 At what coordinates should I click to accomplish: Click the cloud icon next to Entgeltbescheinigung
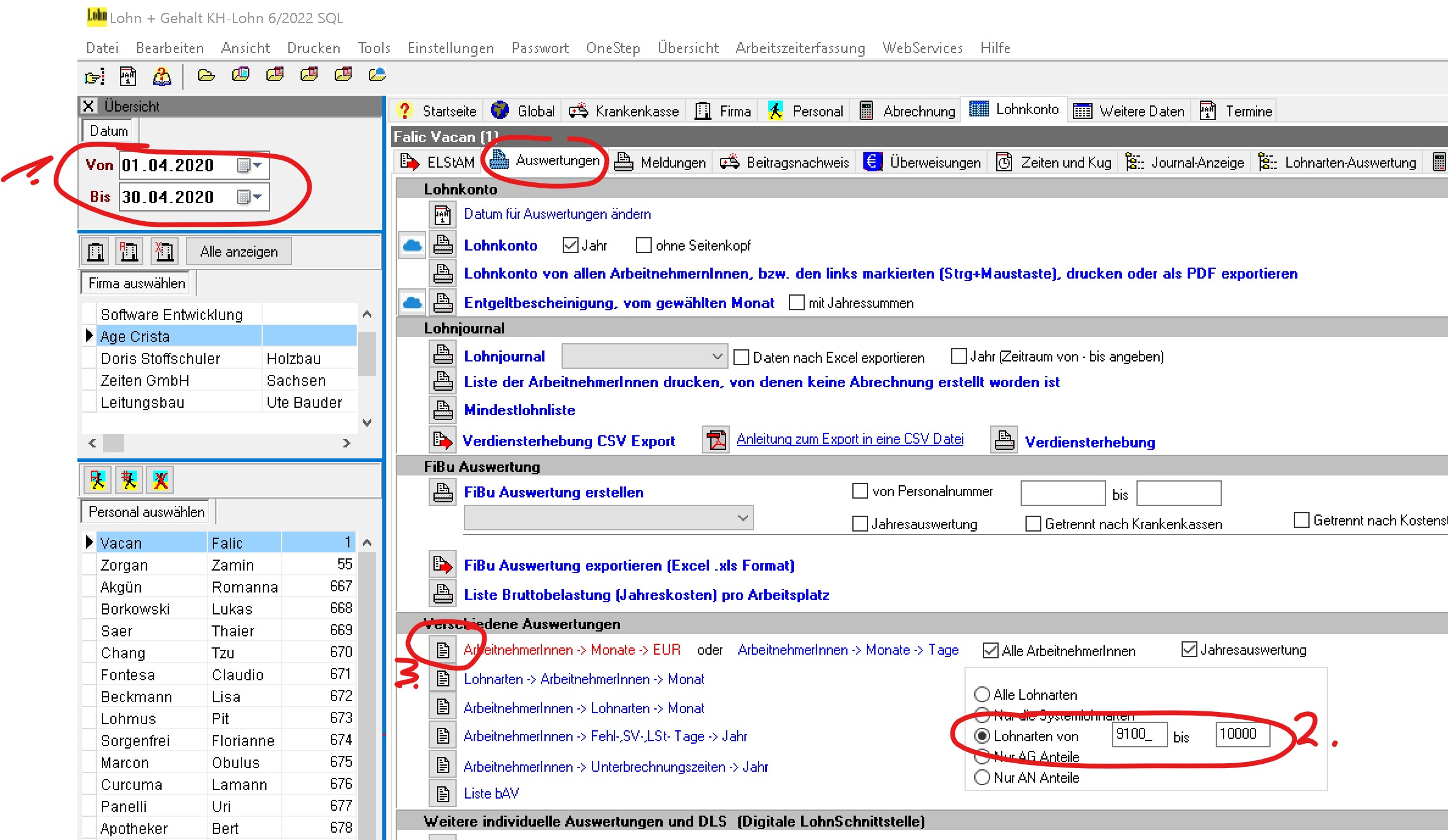pyautogui.click(x=413, y=302)
